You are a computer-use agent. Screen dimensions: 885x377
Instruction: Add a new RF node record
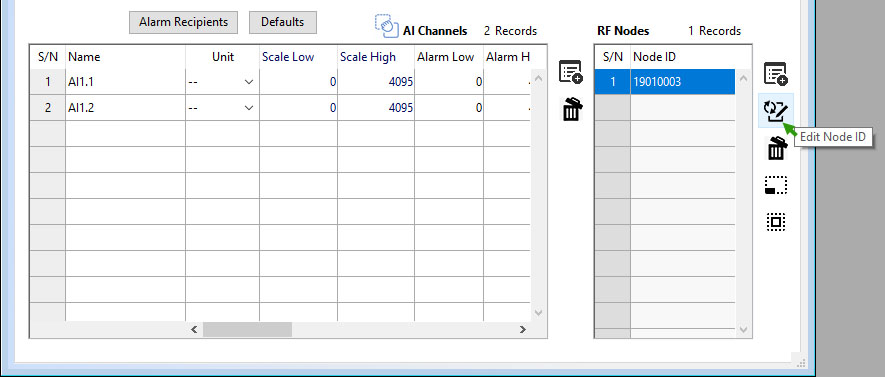(x=776, y=74)
